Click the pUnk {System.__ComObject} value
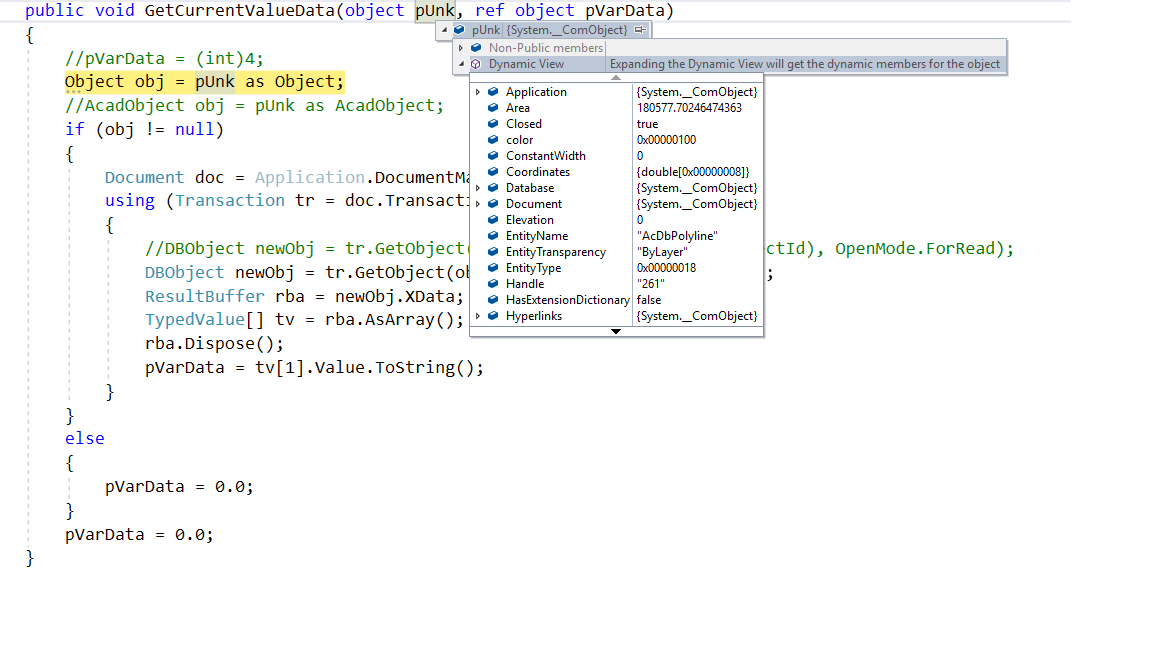The height and width of the screenshot is (648, 1152). [566, 30]
